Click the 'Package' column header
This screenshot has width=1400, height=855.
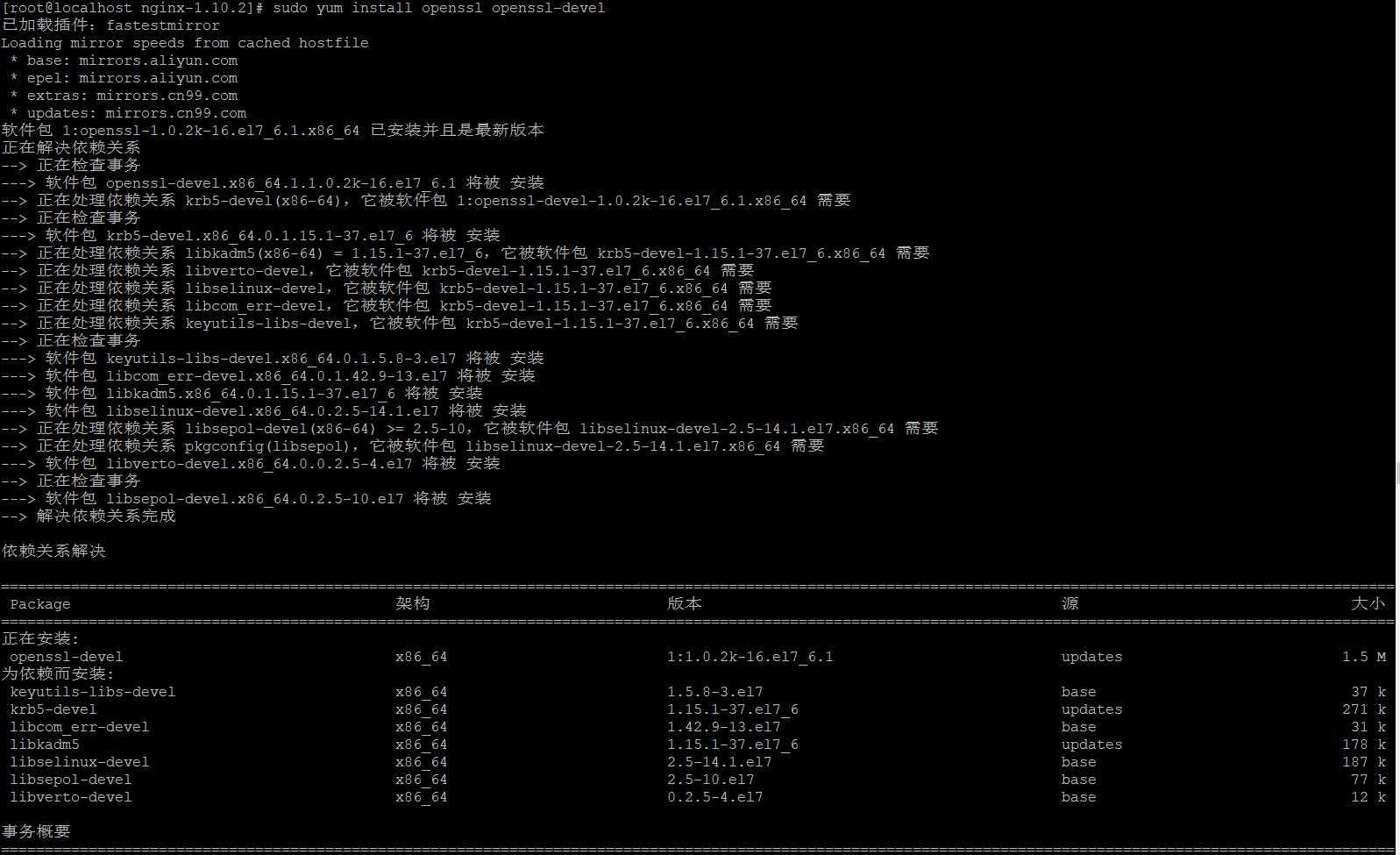click(x=40, y=604)
